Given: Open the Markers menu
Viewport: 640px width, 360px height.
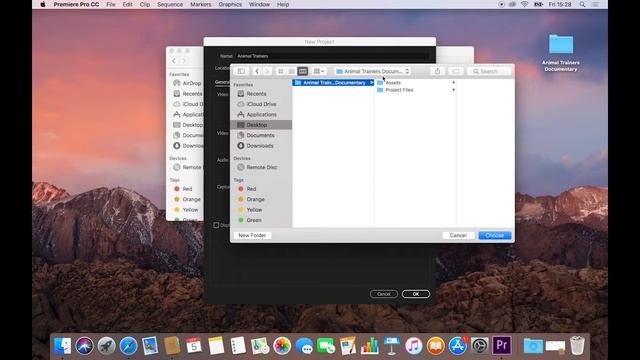Looking at the screenshot, I should point(201,4).
